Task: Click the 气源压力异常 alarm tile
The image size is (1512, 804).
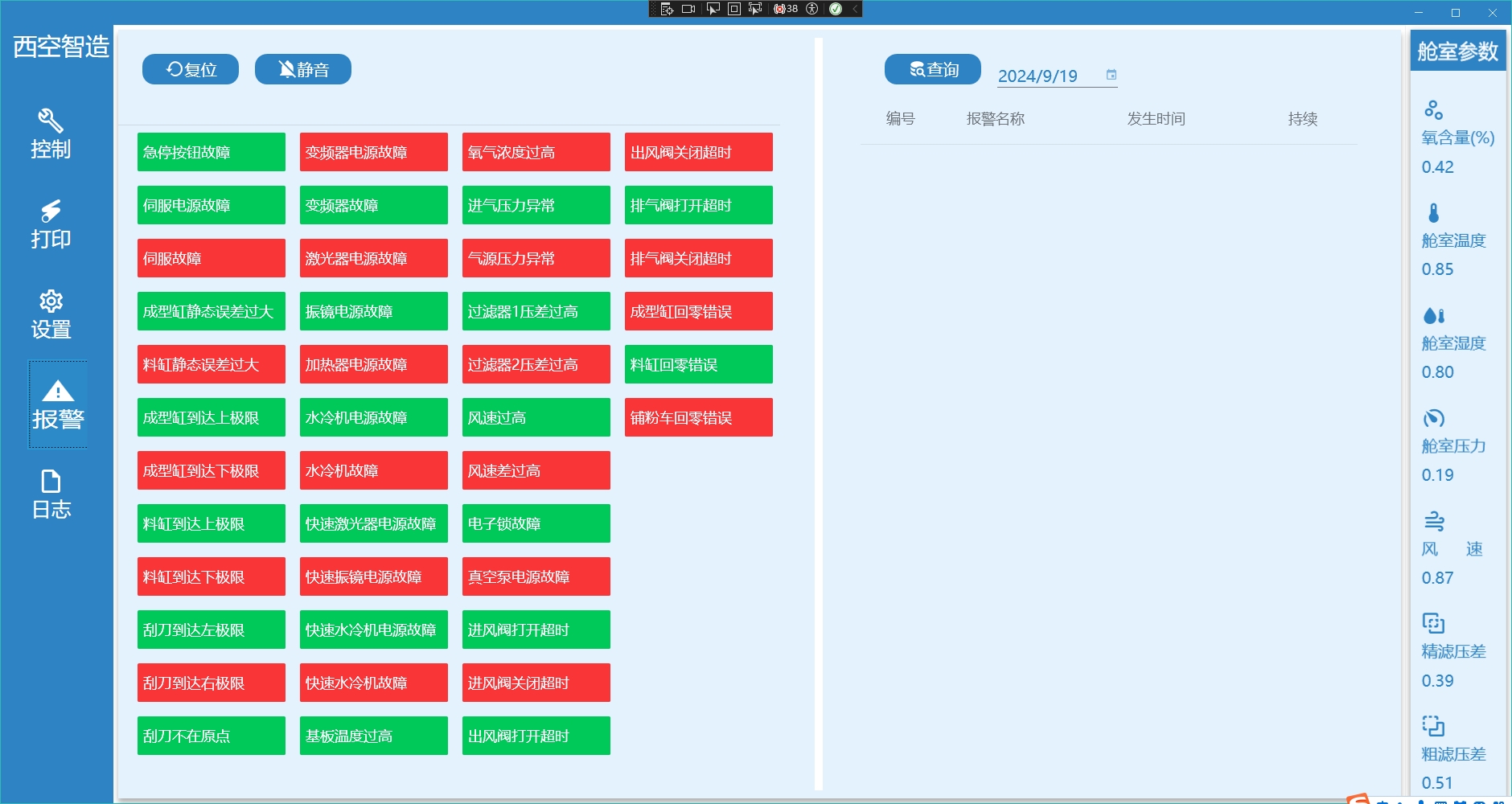Action: coord(536,258)
